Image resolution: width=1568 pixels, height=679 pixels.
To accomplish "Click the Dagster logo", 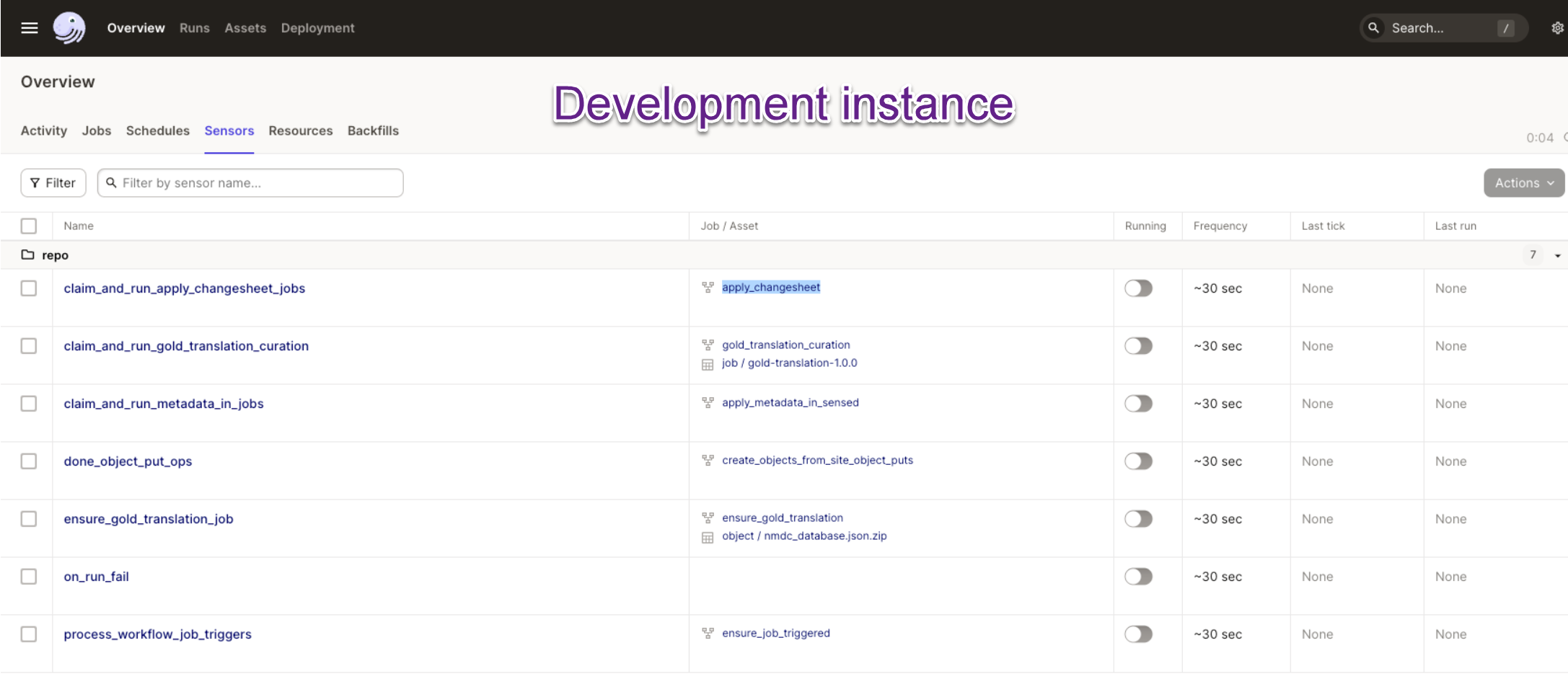I will point(69,27).
